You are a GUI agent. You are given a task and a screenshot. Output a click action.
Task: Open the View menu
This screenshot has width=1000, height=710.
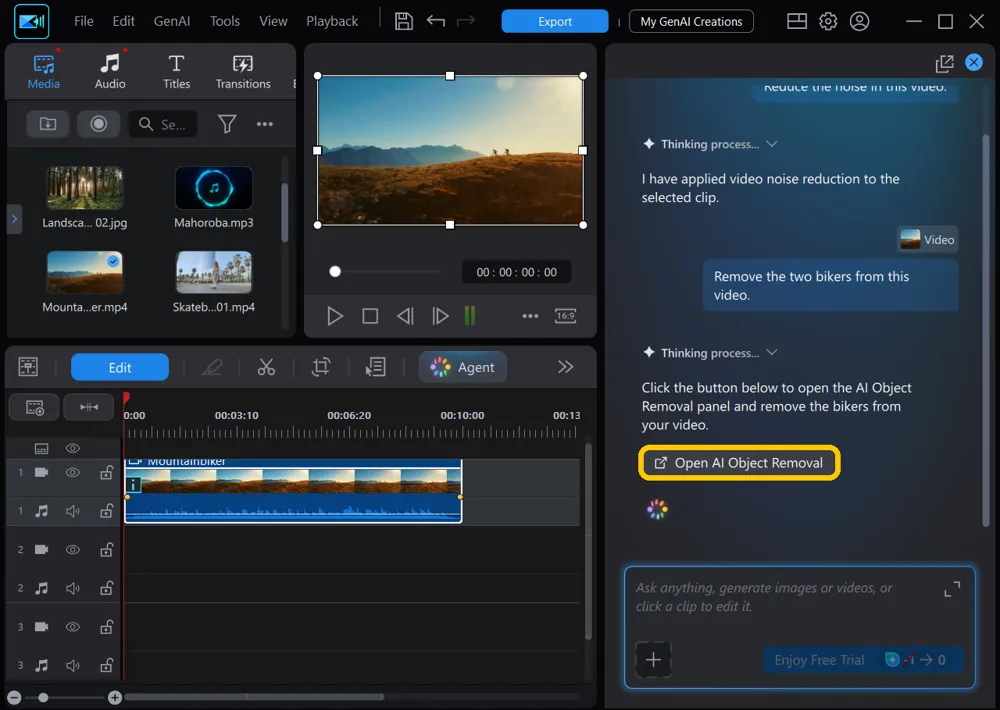tap(273, 21)
